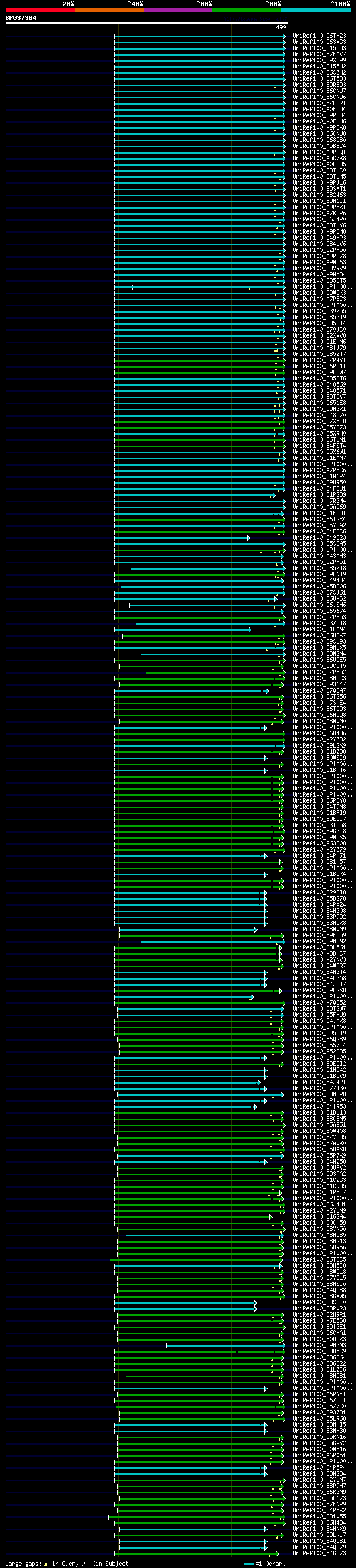This screenshot has height=1568, width=356.
Task: Select hit label UniRef100_O49484
Action: 319,580
